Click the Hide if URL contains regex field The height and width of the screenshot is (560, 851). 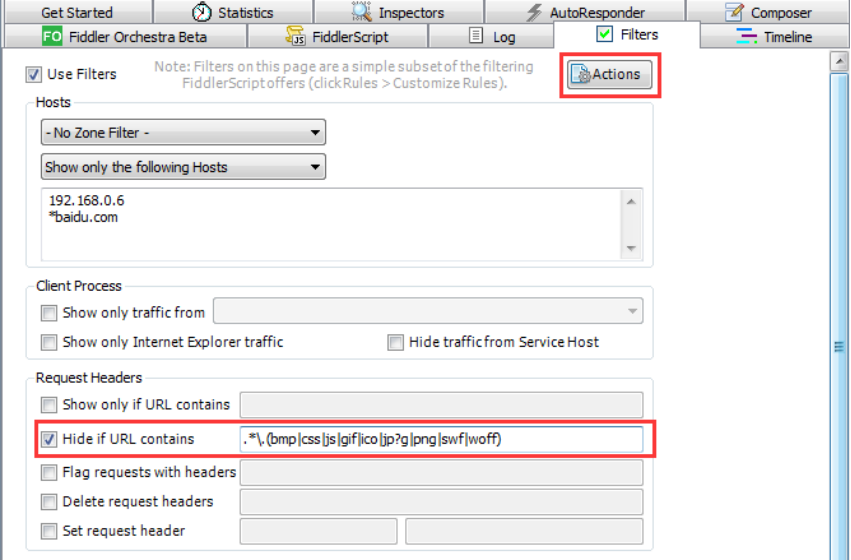click(x=441, y=439)
